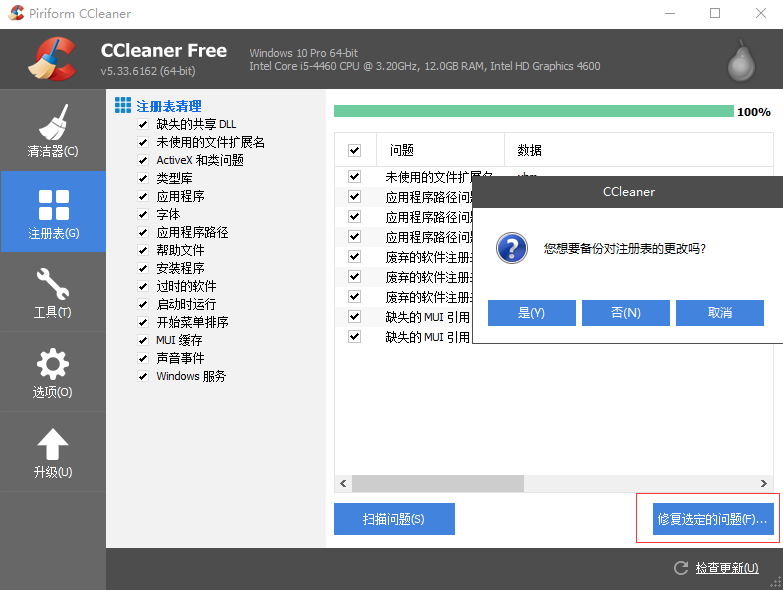Toggle the 启动时运行 checkbox
The width and height of the screenshot is (783, 590).
tap(143, 304)
